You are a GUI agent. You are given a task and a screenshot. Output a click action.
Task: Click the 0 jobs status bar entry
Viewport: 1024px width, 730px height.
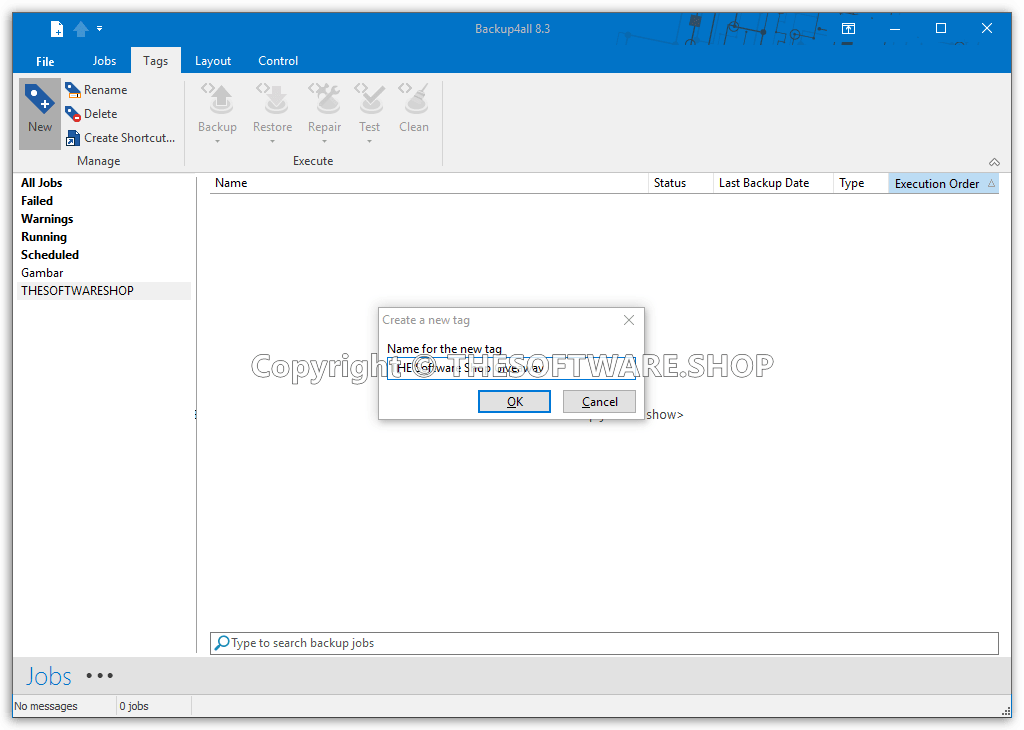tap(134, 706)
